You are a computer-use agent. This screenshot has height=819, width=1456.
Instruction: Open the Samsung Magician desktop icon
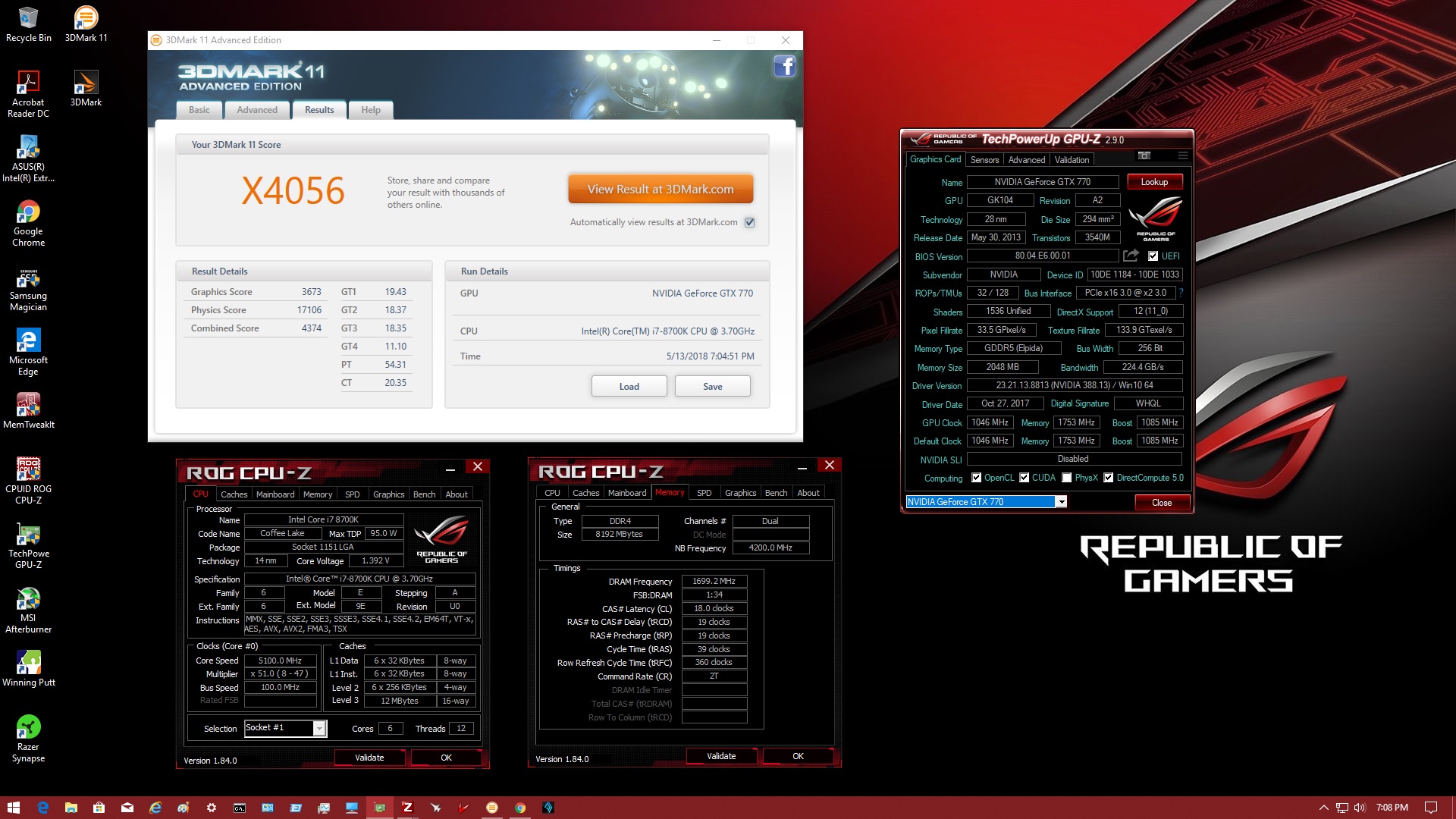(x=28, y=288)
